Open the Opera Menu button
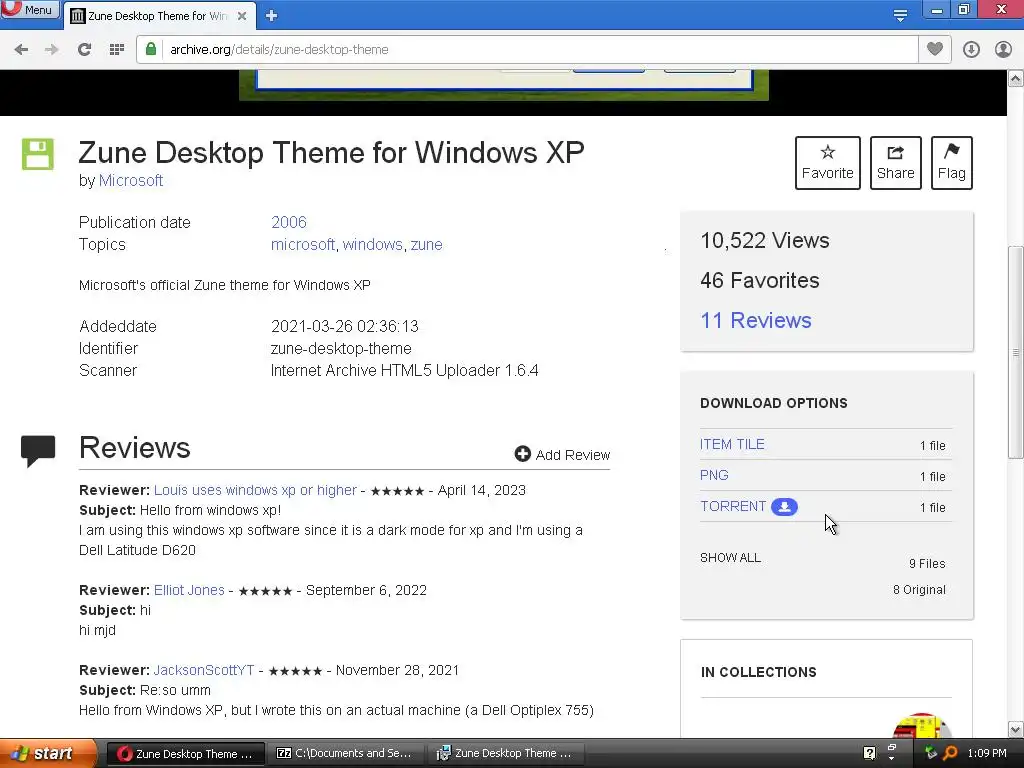This screenshot has height=768, width=1024. 29,9
